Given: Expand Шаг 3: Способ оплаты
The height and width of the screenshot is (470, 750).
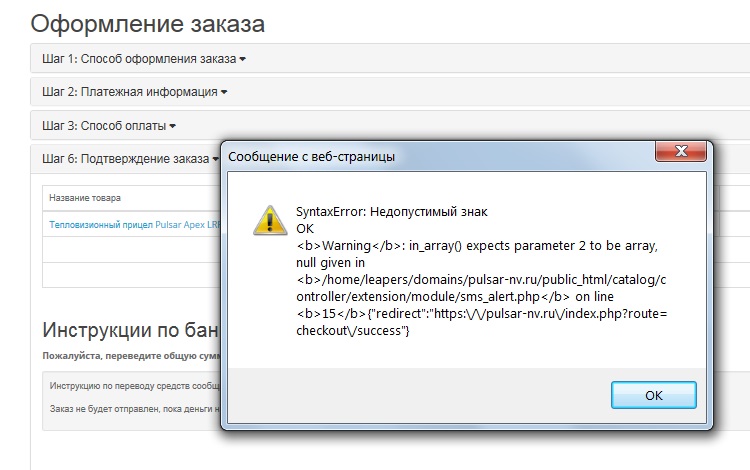Looking at the screenshot, I should point(109,126).
